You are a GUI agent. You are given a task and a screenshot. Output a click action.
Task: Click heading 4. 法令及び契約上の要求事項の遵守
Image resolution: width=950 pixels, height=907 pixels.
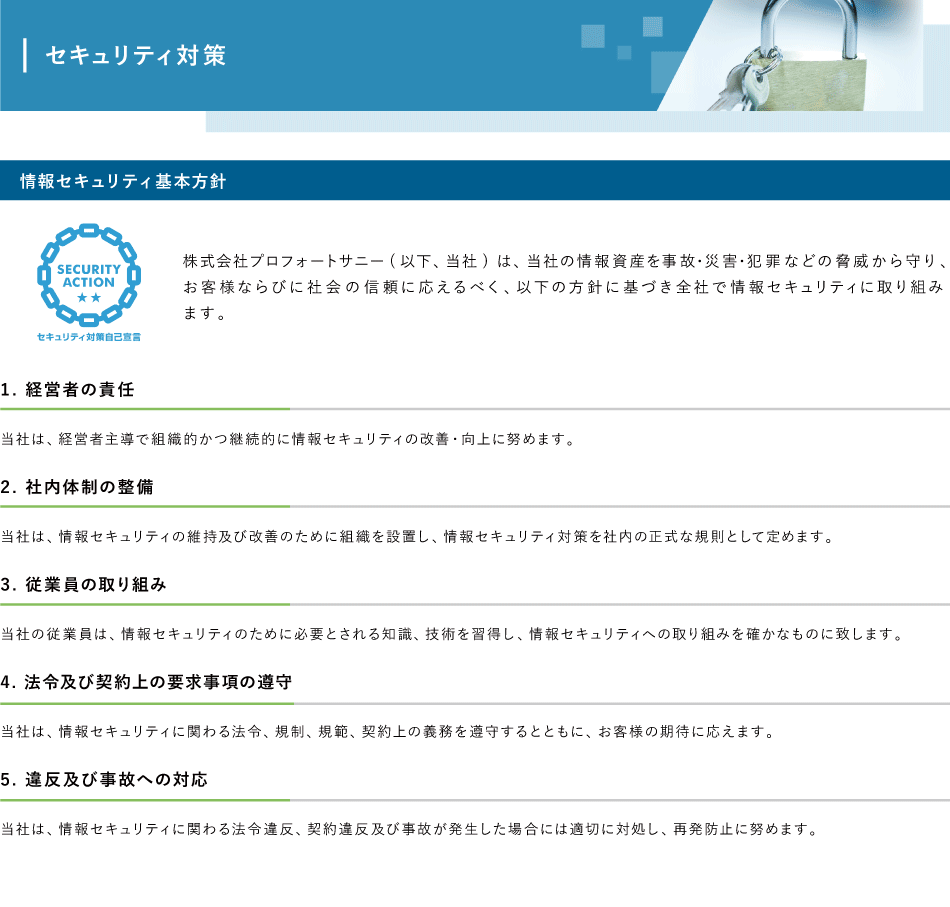147,682
